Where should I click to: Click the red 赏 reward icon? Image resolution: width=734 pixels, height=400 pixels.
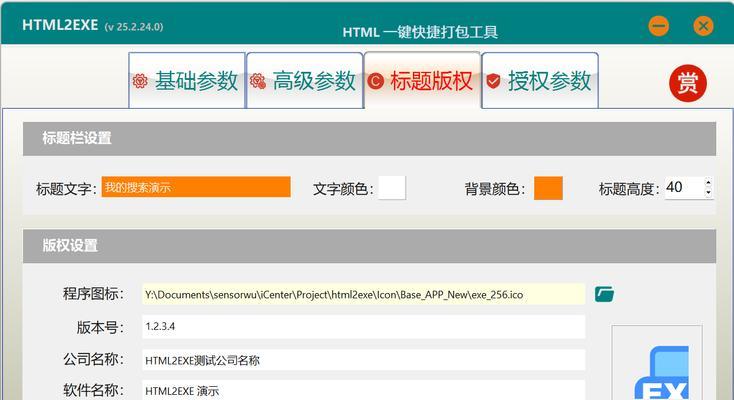click(x=687, y=83)
